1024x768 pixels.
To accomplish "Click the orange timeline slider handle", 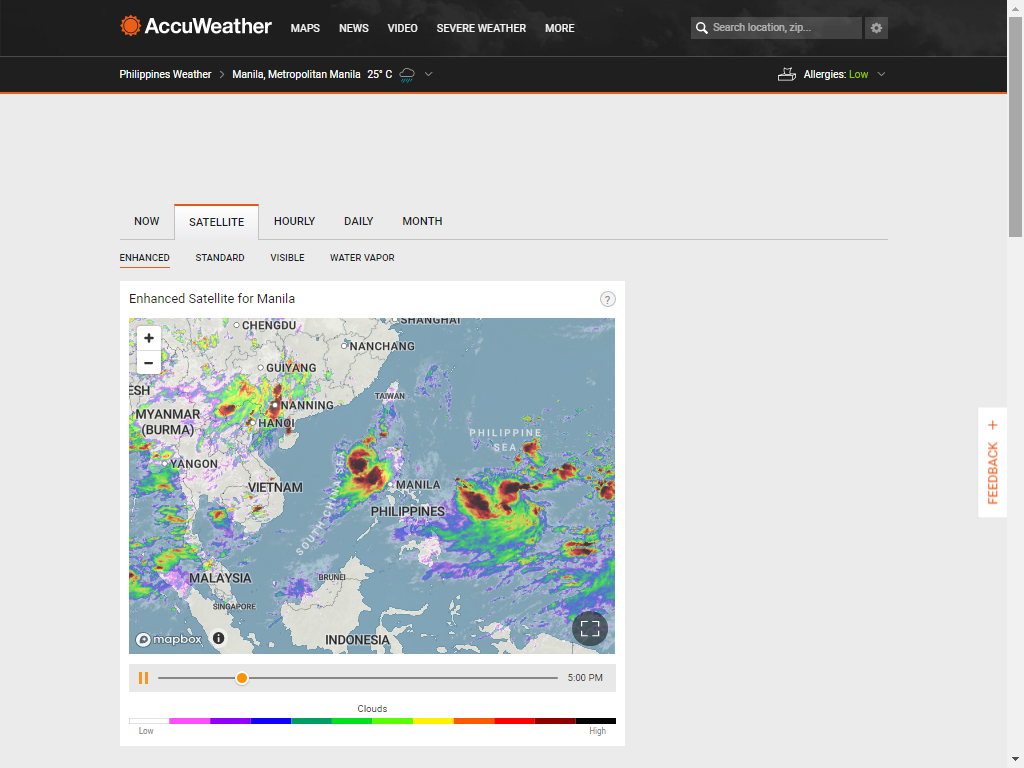I will coord(242,678).
